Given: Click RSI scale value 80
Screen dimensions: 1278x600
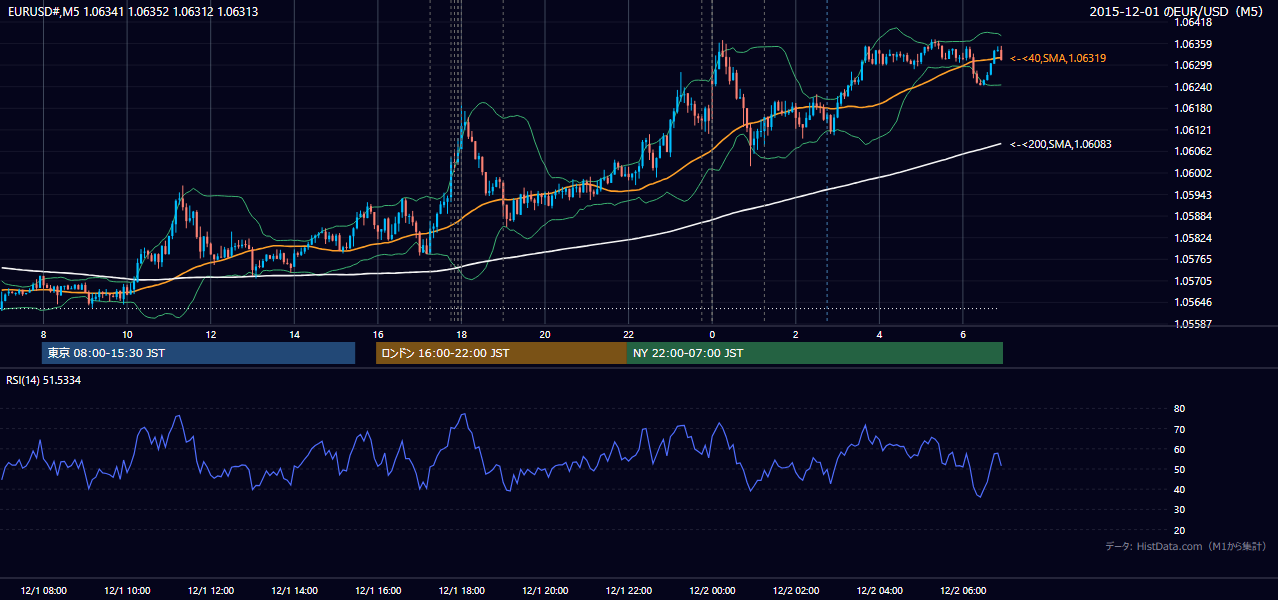Looking at the screenshot, I should 1179,409.
